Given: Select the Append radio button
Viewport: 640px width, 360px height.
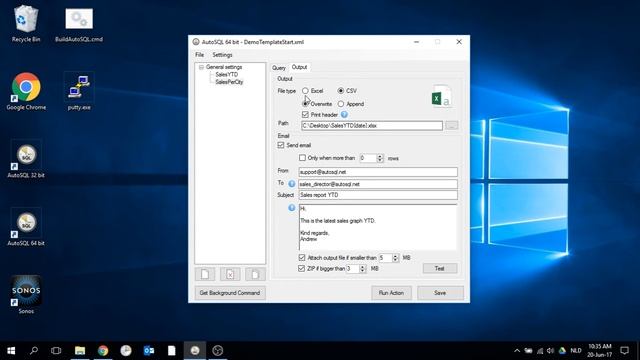Looking at the screenshot, I should 340,104.
